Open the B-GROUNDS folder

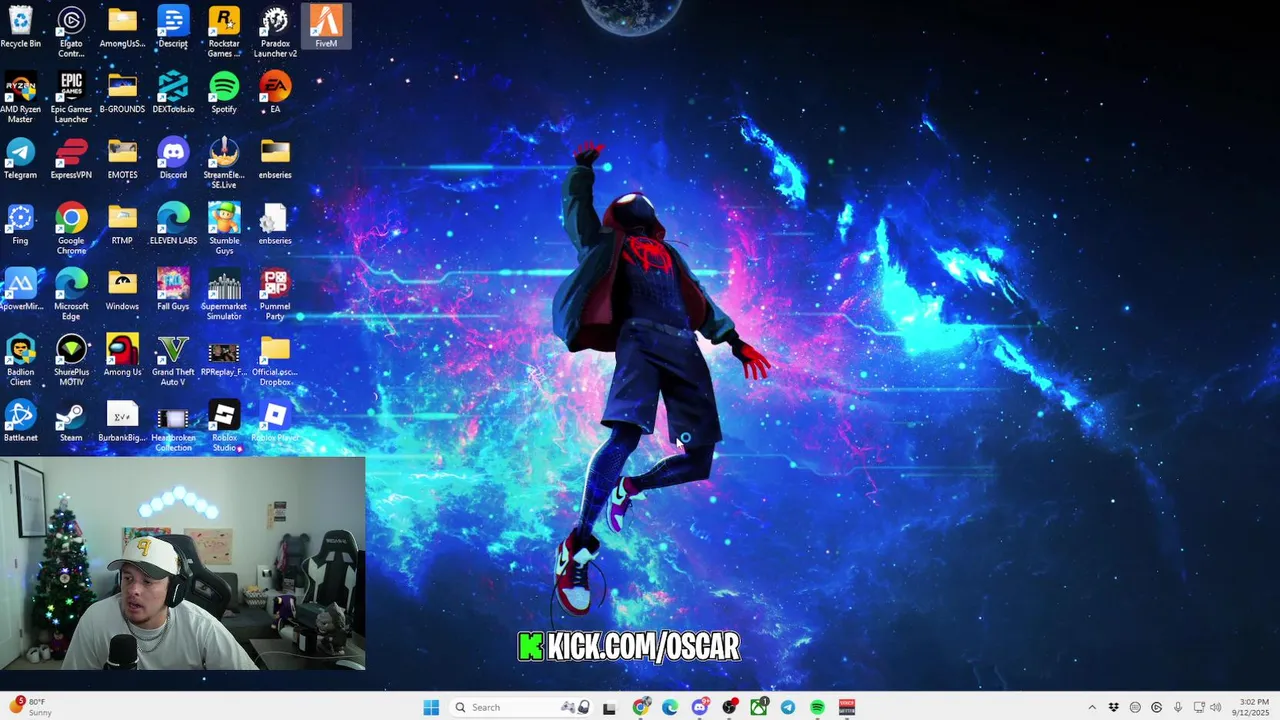[x=122, y=93]
